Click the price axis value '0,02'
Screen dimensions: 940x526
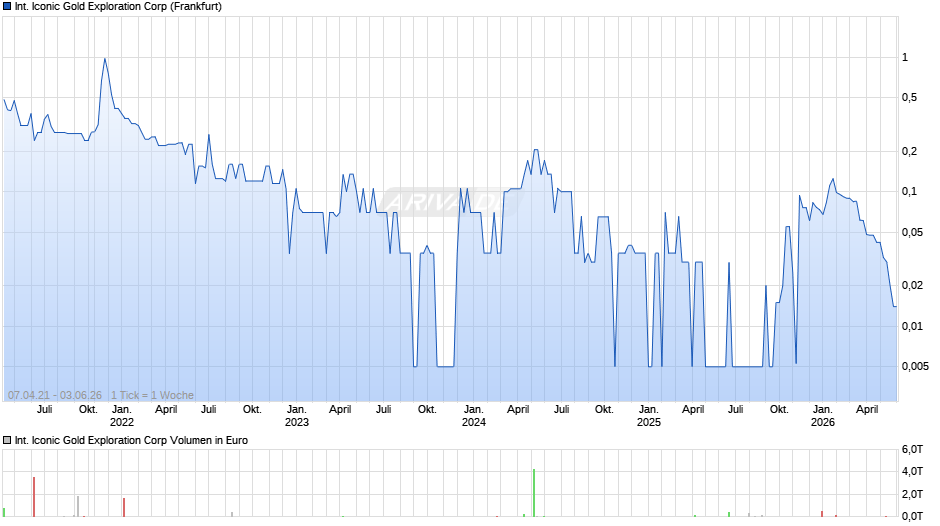[912, 285]
